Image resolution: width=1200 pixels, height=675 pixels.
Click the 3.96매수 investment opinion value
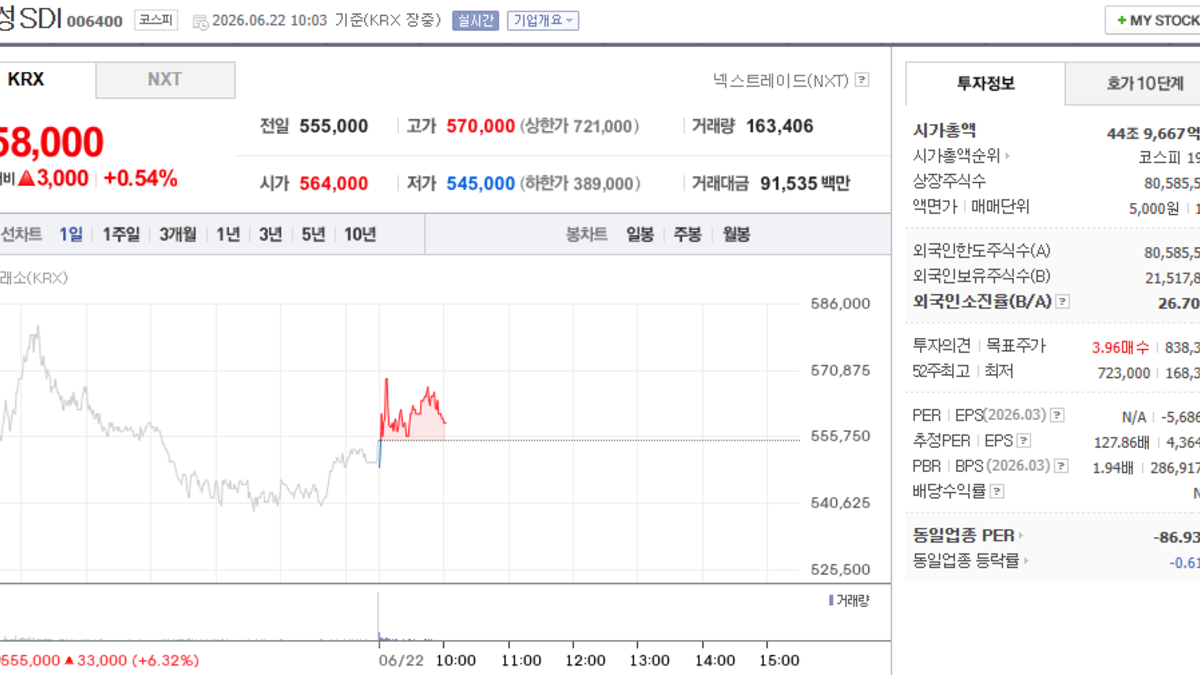click(1120, 347)
